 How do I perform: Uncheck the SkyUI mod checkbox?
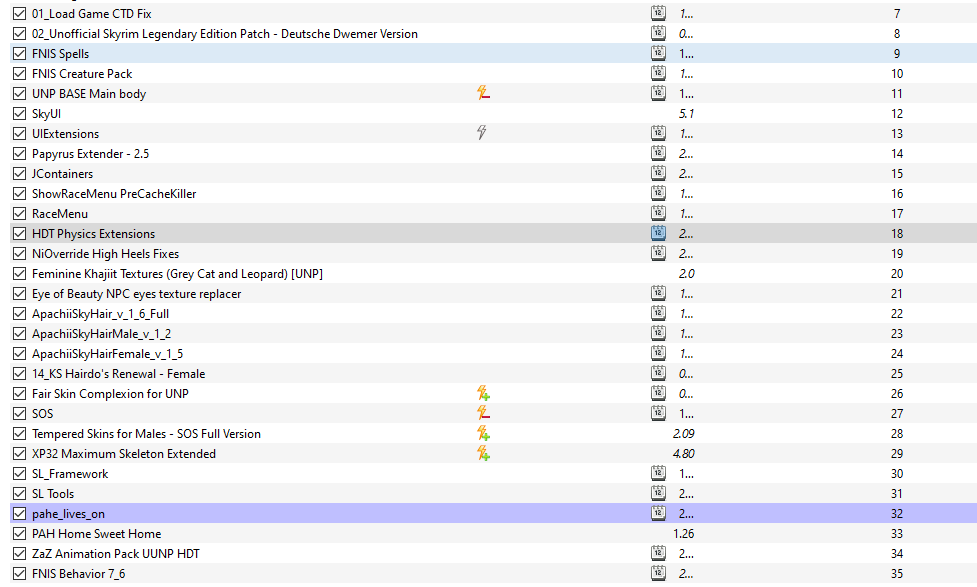pos(19,113)
